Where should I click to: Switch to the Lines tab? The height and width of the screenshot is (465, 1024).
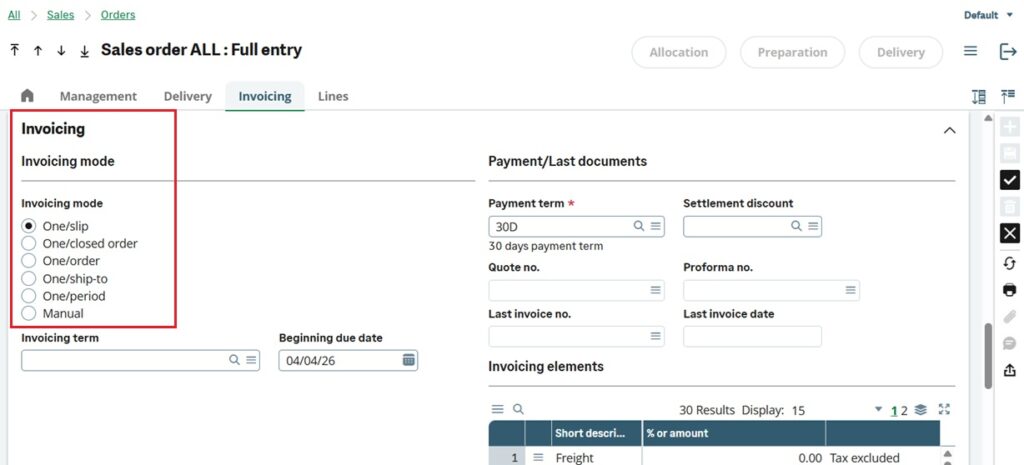333,96
